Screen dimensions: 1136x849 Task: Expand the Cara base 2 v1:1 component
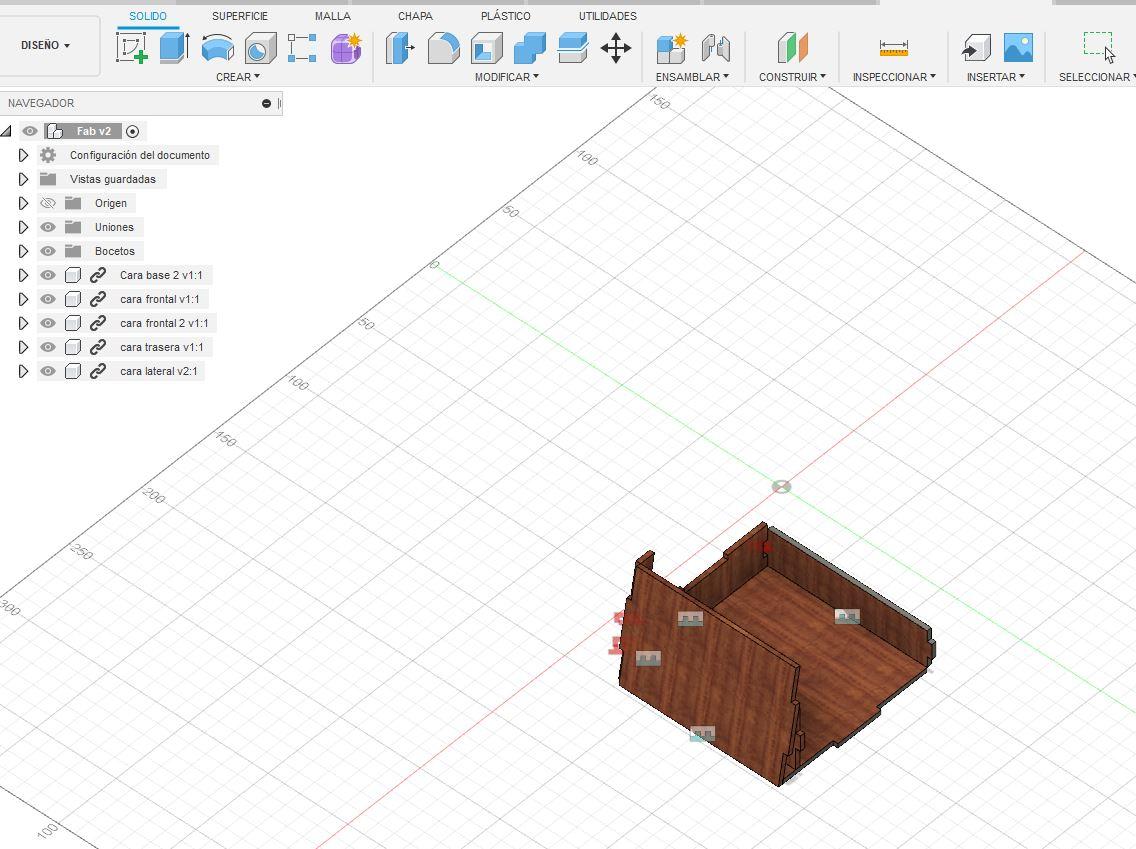[x=23, y=275]
